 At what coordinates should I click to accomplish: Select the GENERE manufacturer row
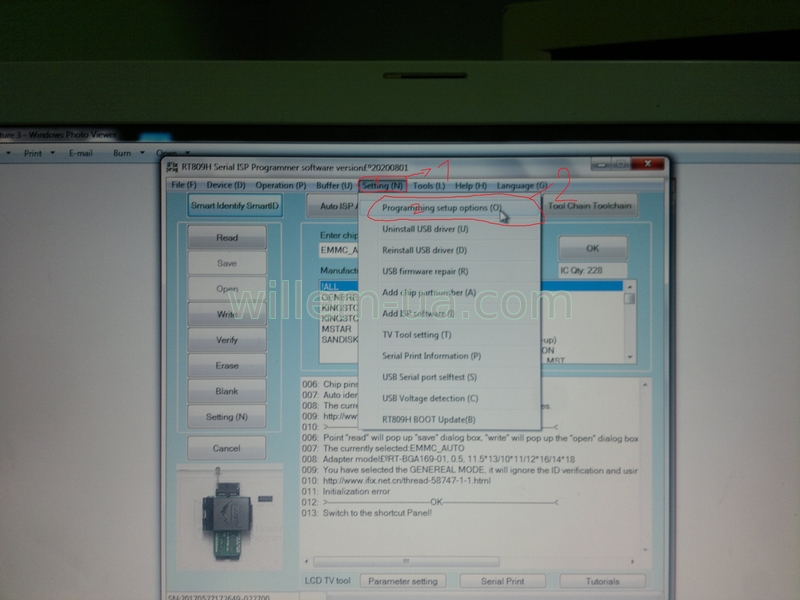(339, 297)
